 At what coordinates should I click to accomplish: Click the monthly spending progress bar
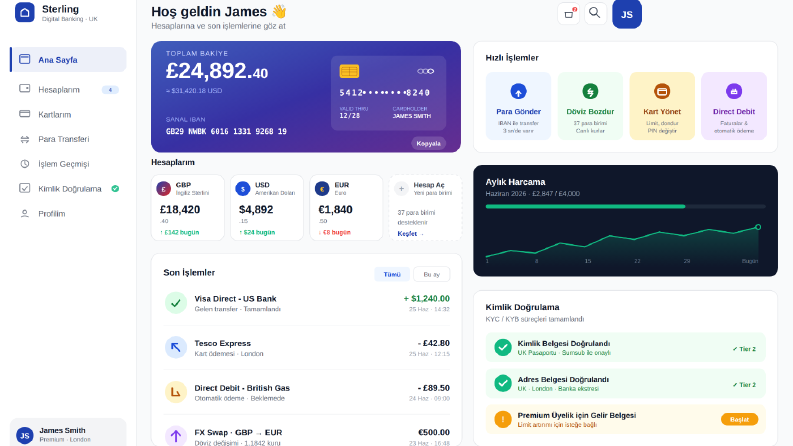(x=625, y=206)
